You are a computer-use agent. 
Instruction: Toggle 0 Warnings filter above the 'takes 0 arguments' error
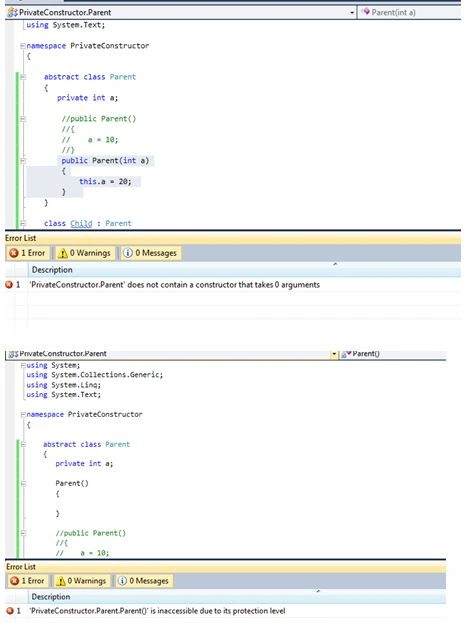(x=84, y=253)
